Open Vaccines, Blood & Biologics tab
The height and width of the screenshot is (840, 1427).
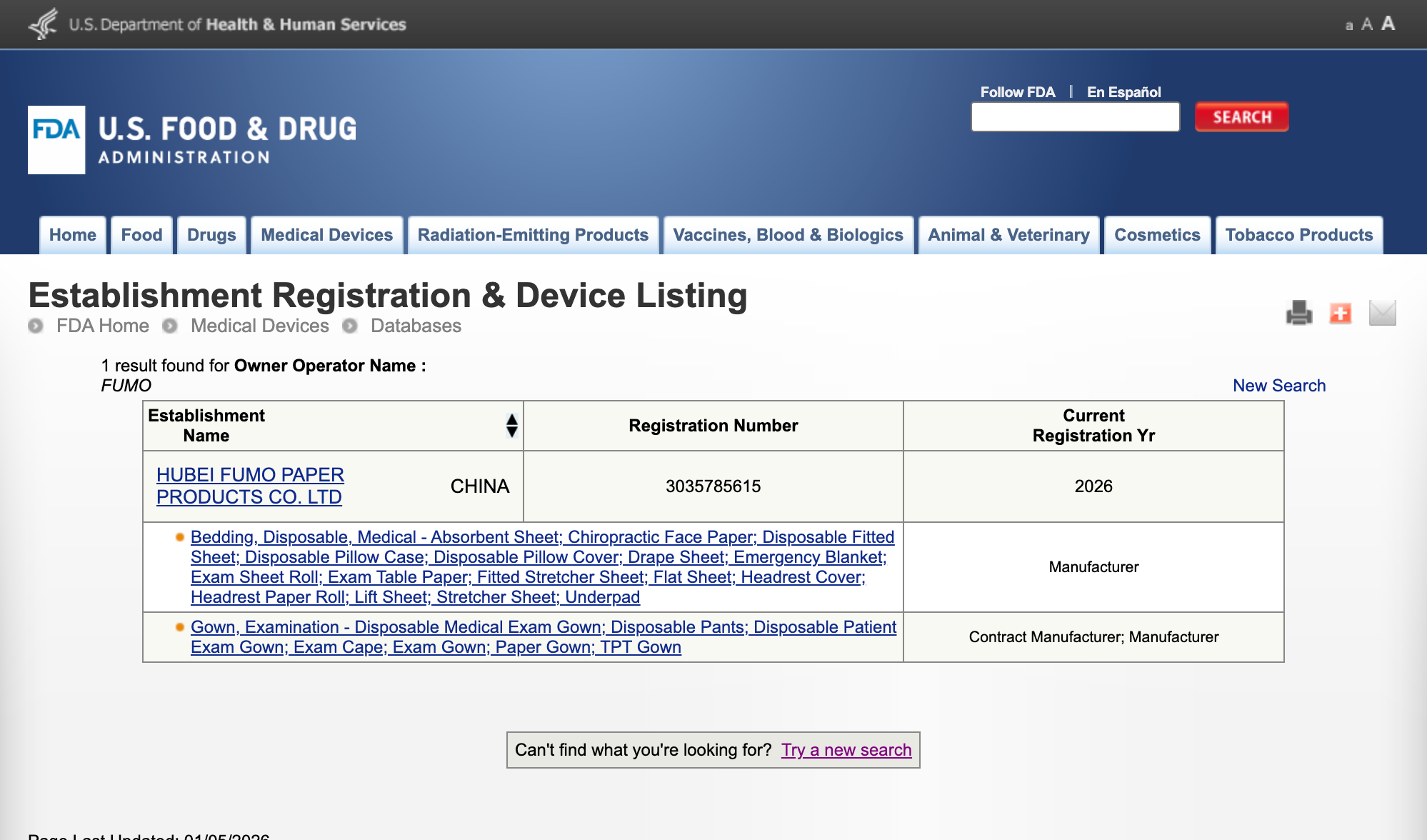point(788,235)
